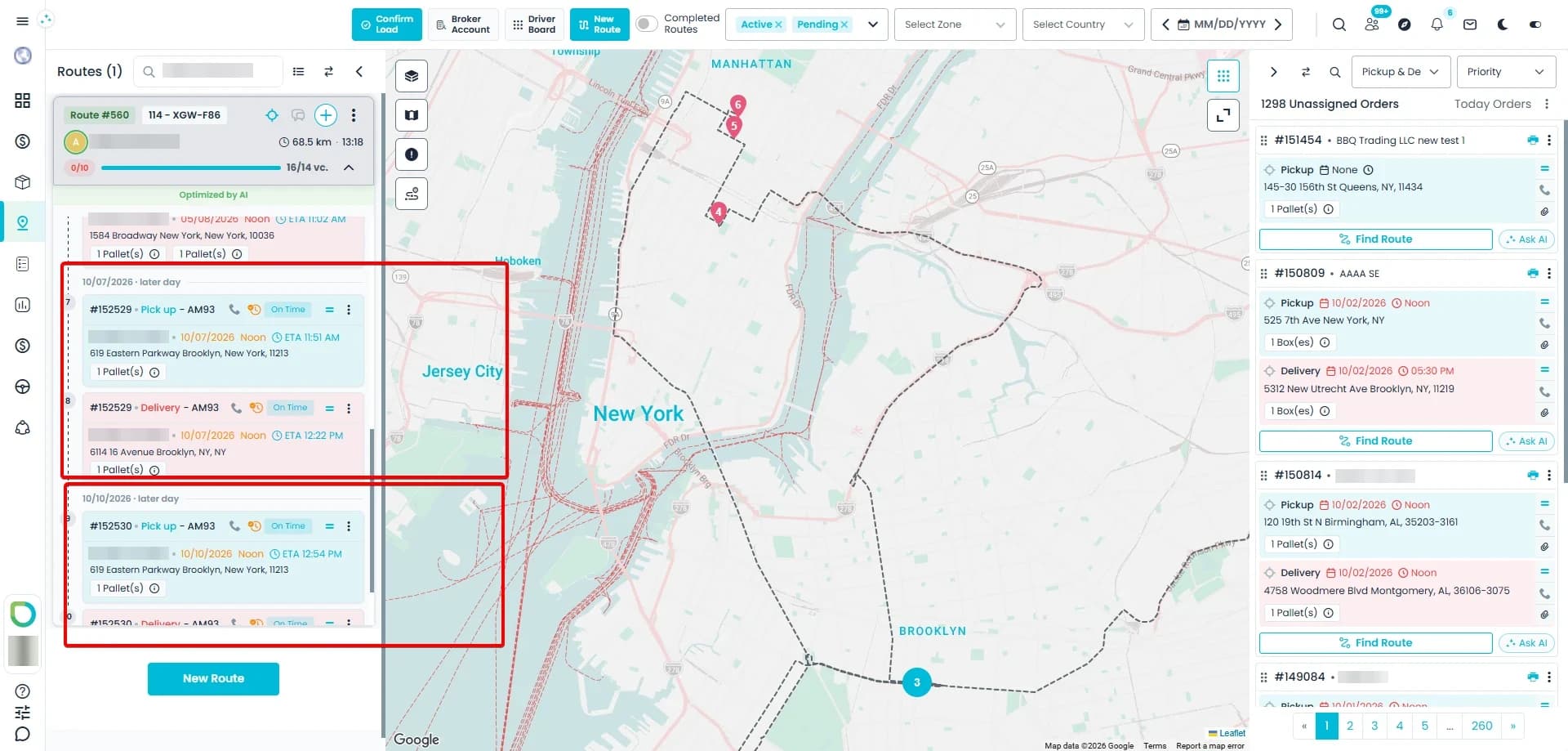The image size is (1568, 751).
Task: Click the New Route button below routes
Action: (213, 678)
